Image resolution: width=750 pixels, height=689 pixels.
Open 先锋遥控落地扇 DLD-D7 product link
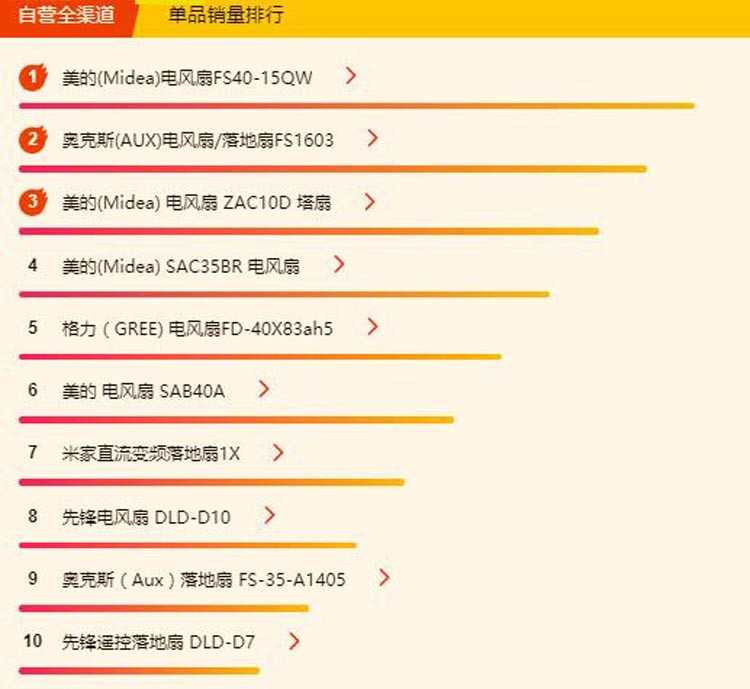158,642
